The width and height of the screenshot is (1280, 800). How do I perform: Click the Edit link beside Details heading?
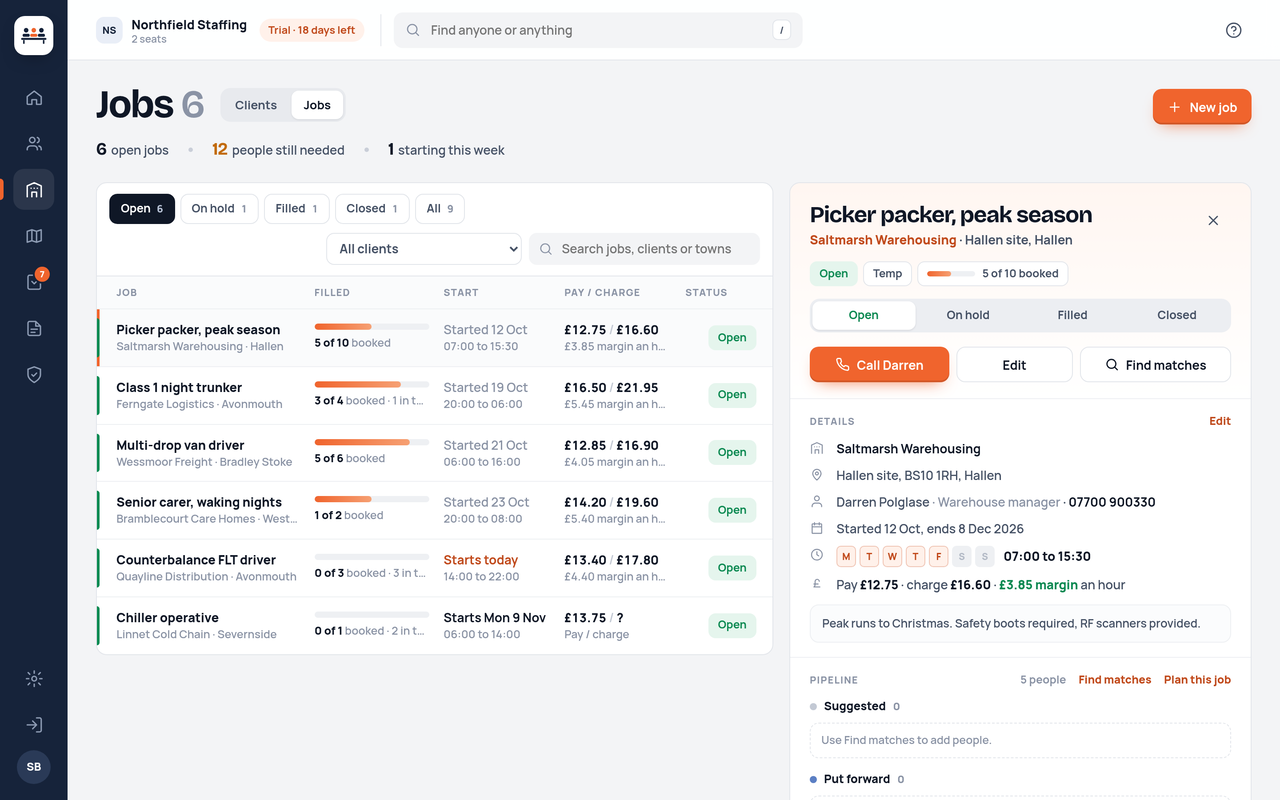click(1220, 421)
